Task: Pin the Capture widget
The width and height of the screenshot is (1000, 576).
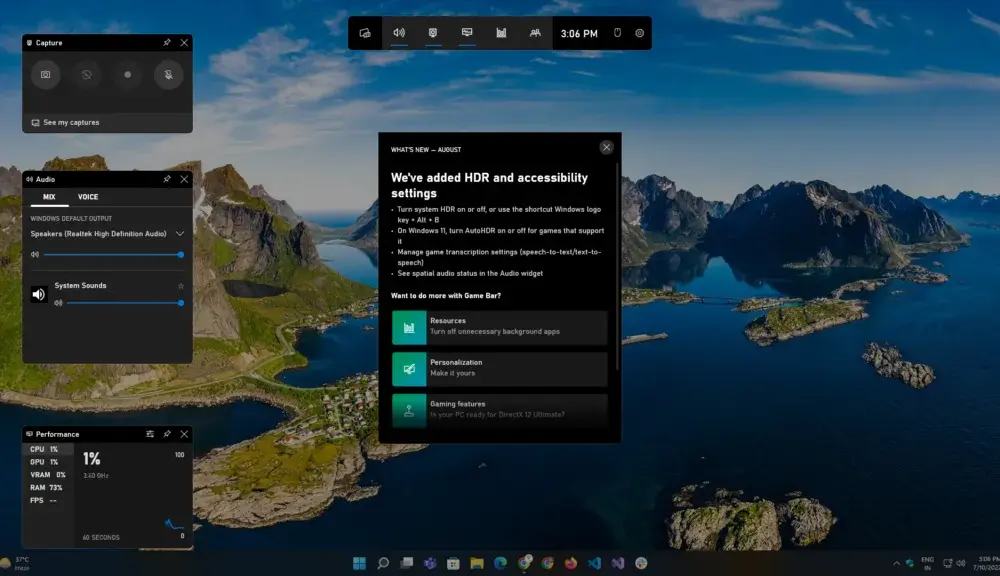Action: [167, 43]
